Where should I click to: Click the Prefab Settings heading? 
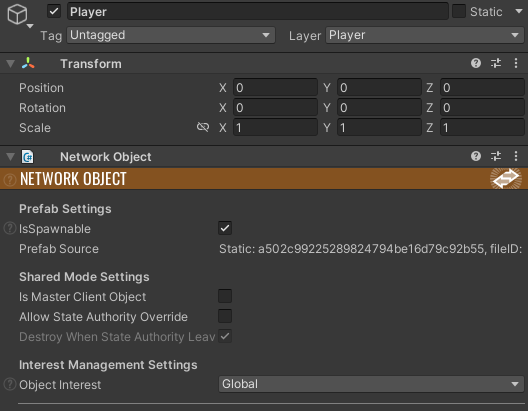pyautogui.click(x=65, y=209)
